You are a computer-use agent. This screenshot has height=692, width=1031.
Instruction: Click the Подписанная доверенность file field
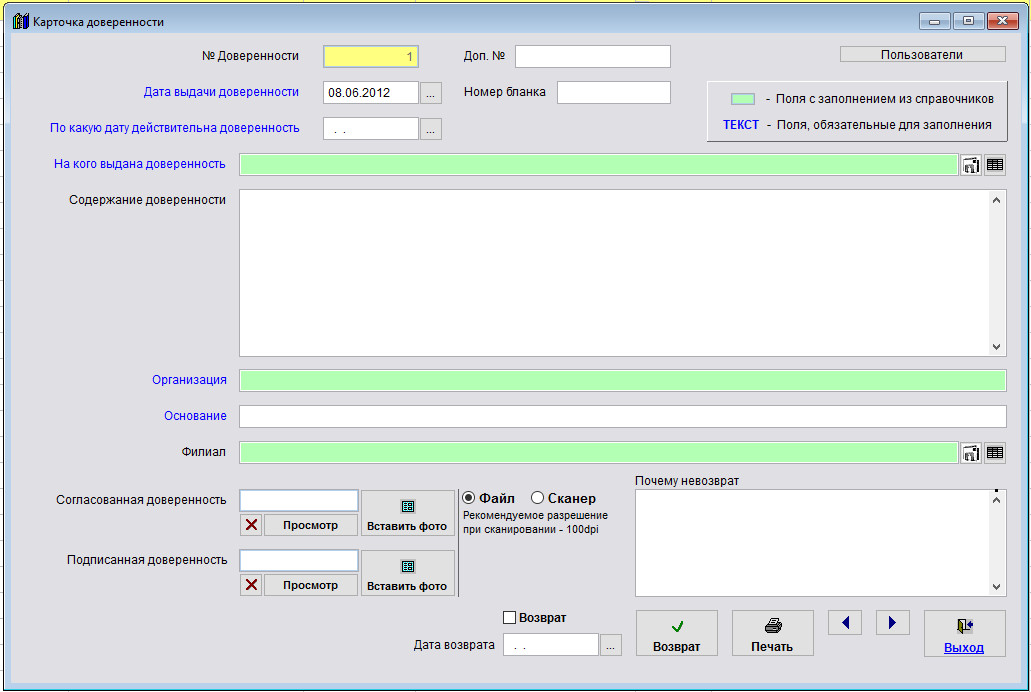coord(299,560)
